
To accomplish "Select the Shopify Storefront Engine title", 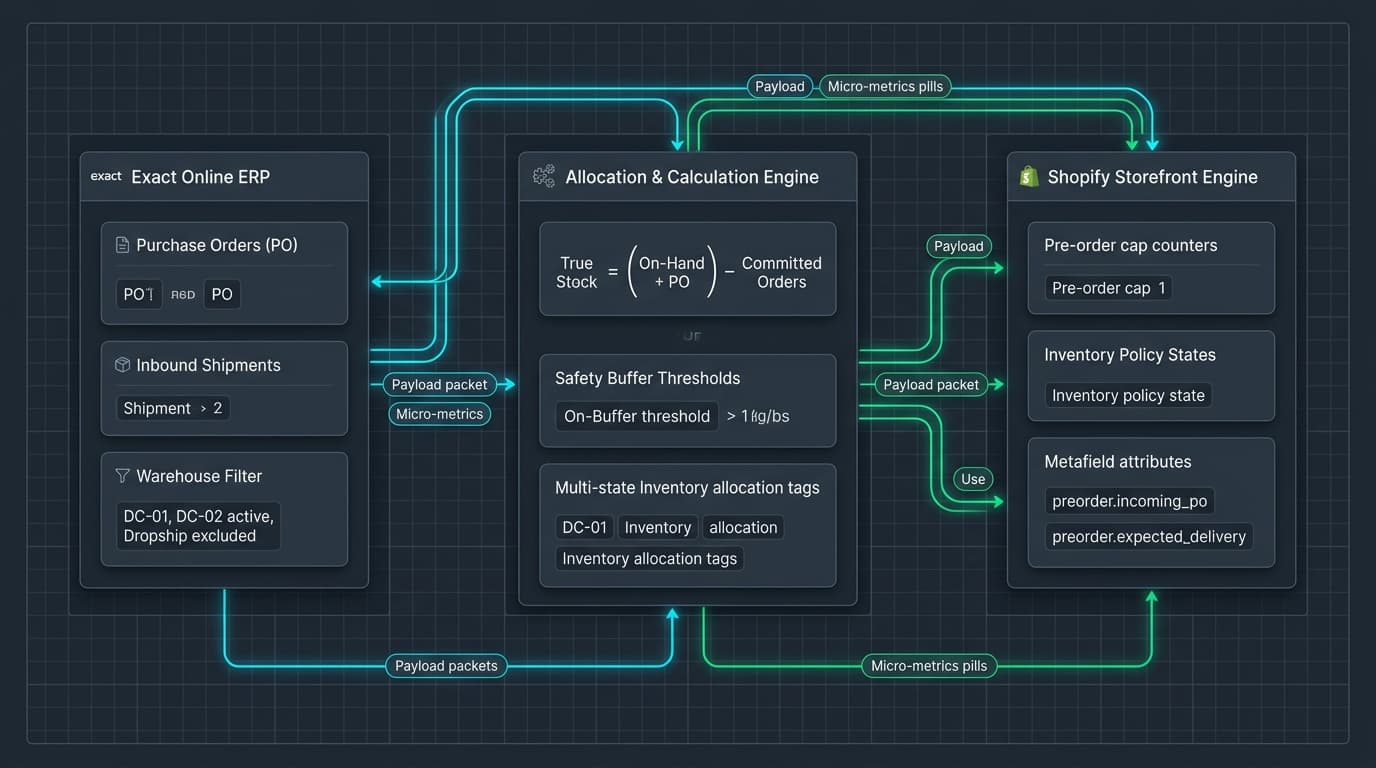I will tap(1152, 177).
